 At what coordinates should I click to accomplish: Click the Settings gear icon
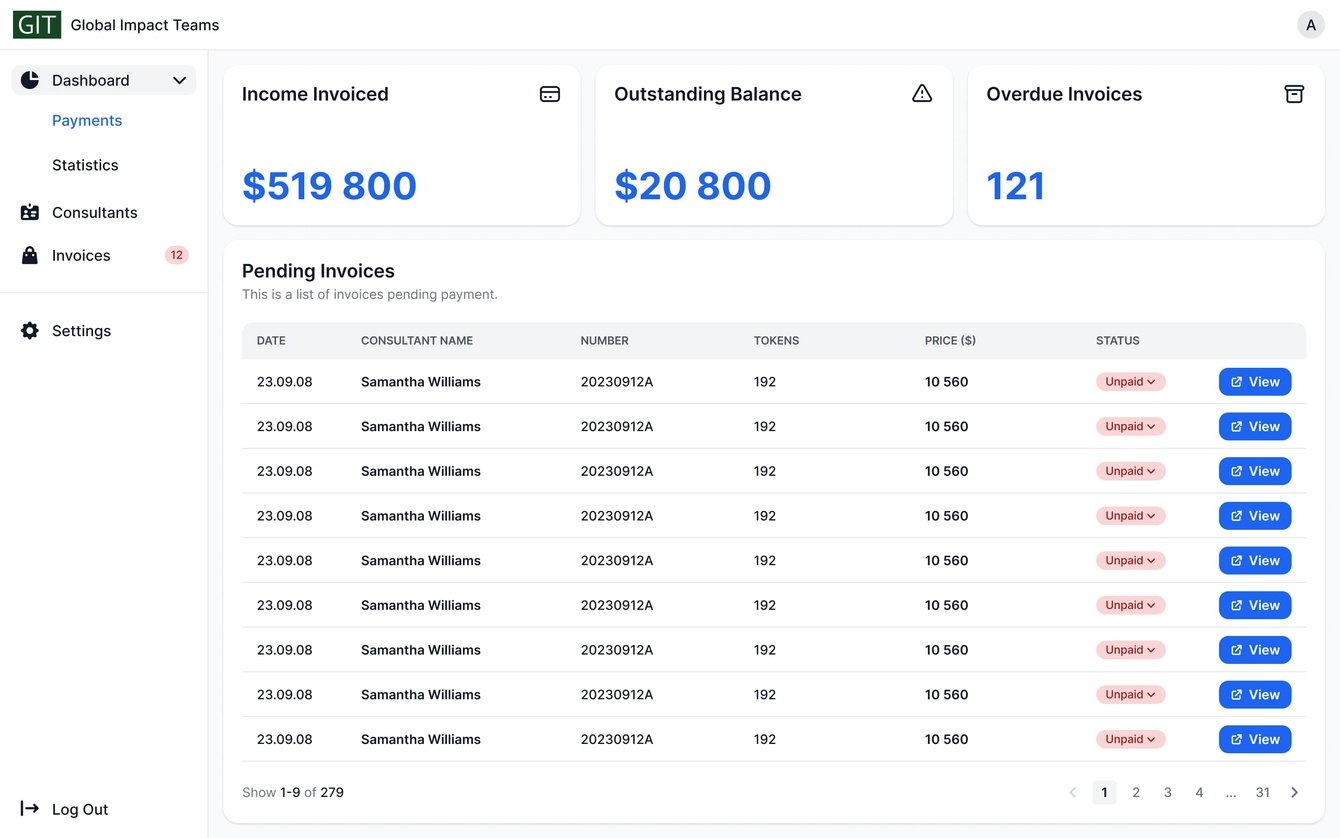click(x=30, y=331)
